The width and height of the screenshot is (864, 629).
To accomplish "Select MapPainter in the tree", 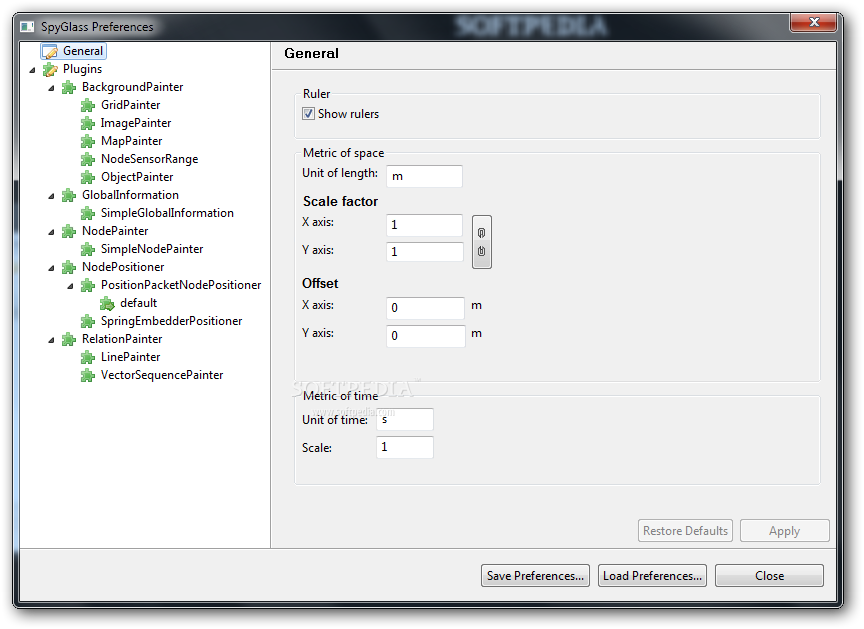I will (x=132, y=141).
